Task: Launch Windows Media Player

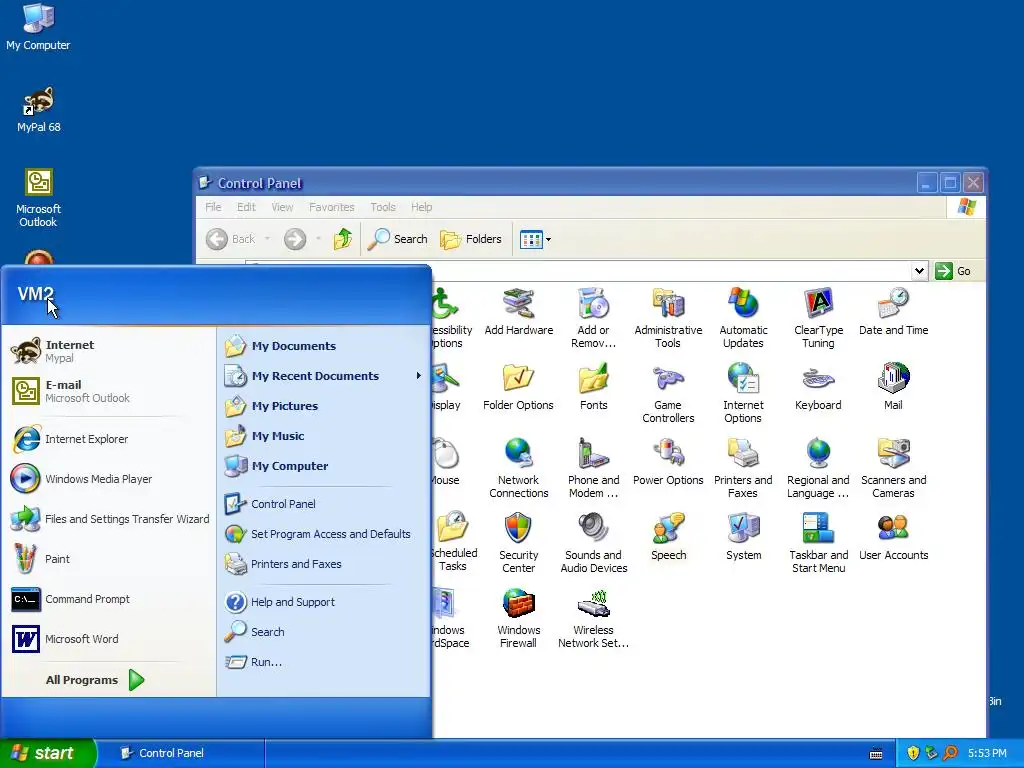Action: 110,479
